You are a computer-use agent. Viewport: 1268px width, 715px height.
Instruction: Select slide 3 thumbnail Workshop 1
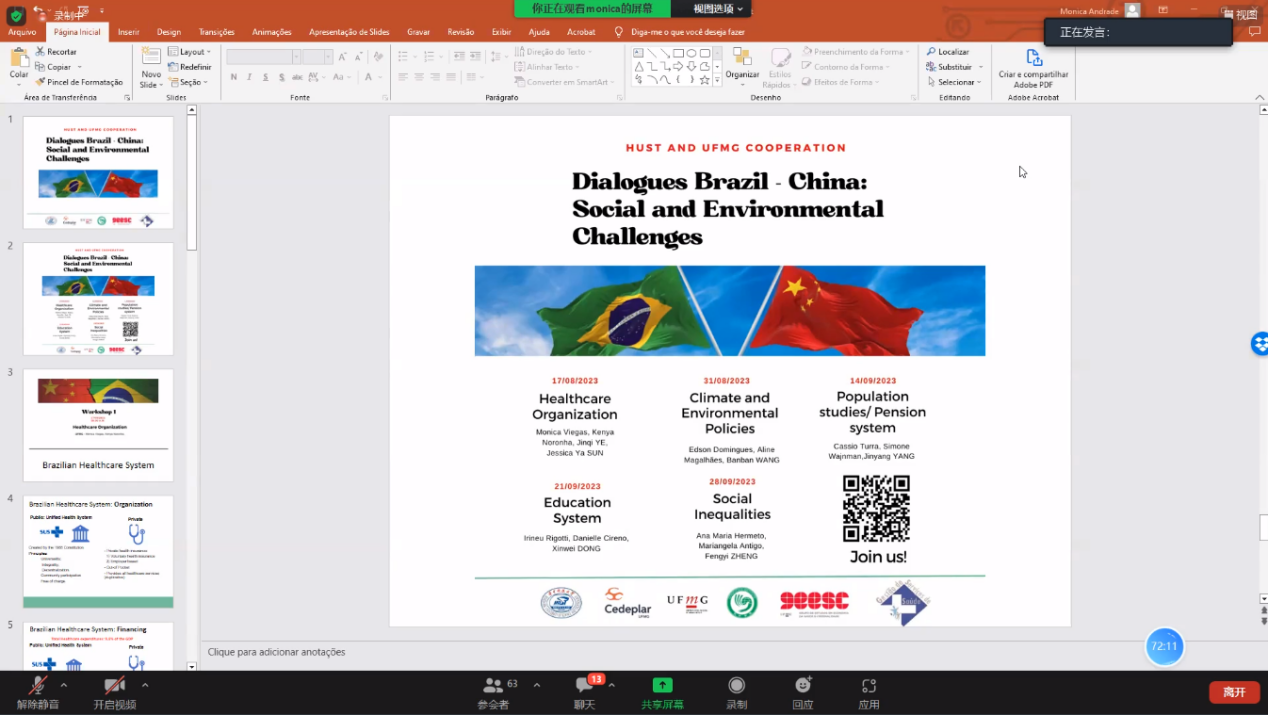[98, 425]
